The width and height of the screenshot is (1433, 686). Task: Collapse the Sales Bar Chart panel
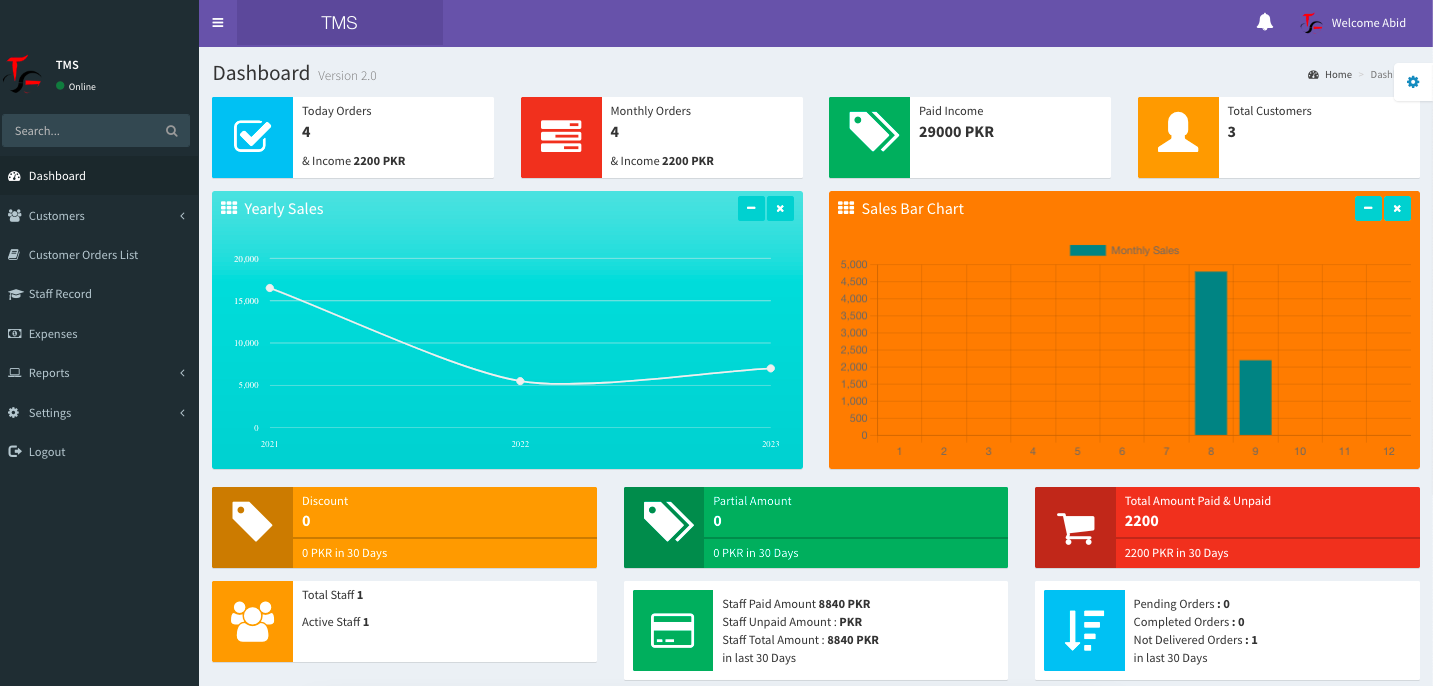[1368, 208]
